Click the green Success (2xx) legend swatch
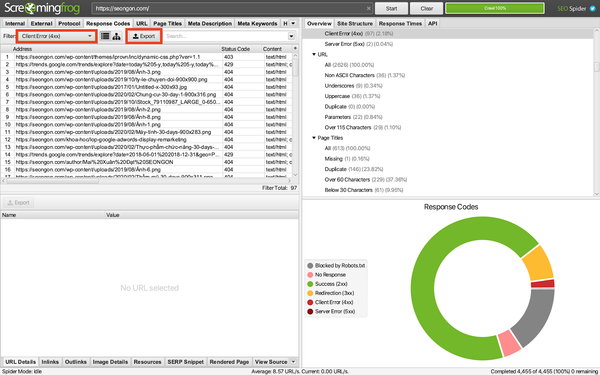600x375 pixels. (310, 284)
